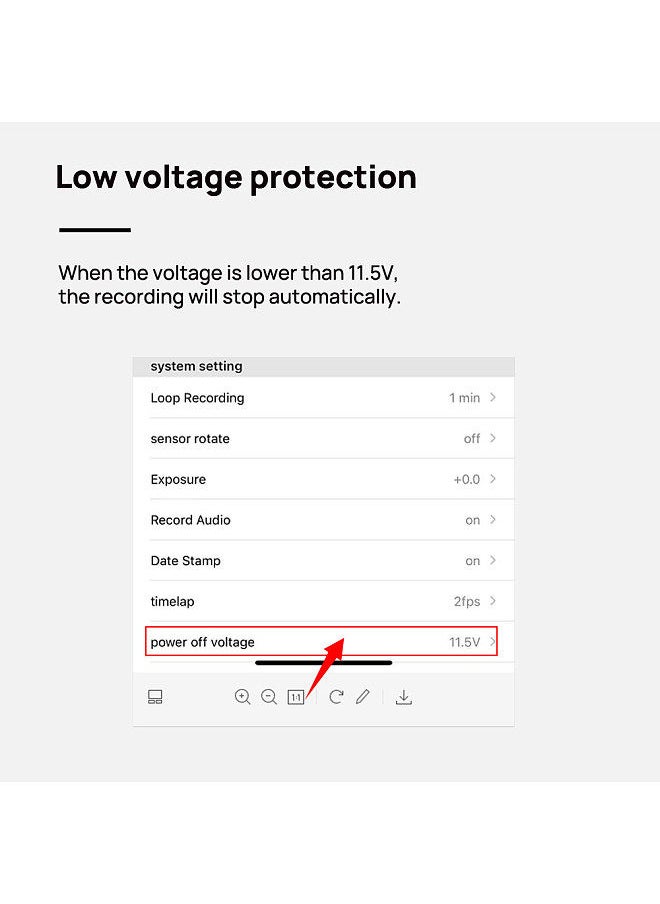This screenshot has height=904, width=660.
Task: Open the thumbnail layout view icon
Action: coord(155,697)
